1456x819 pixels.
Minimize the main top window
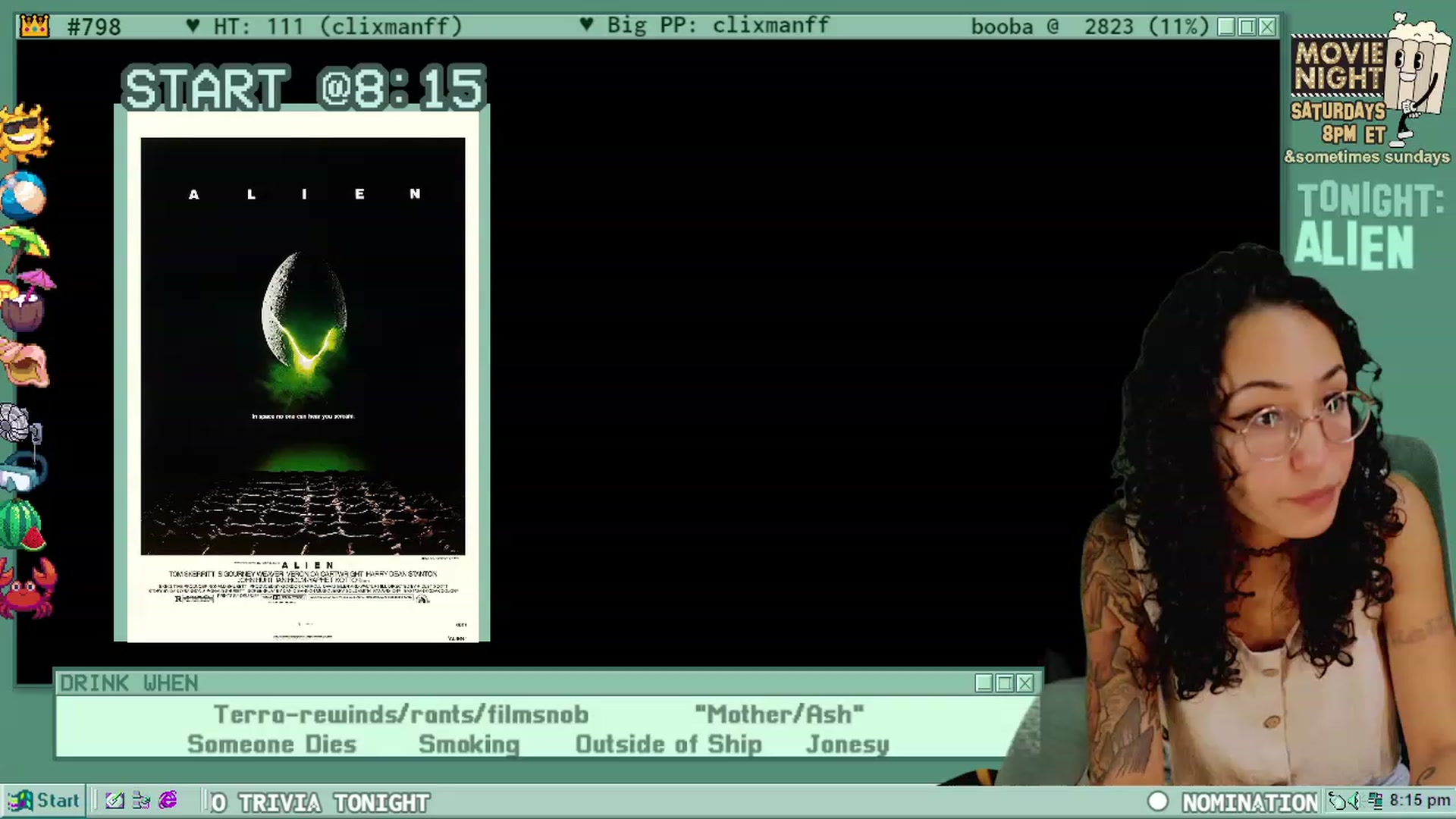(x=1226, y=27)
